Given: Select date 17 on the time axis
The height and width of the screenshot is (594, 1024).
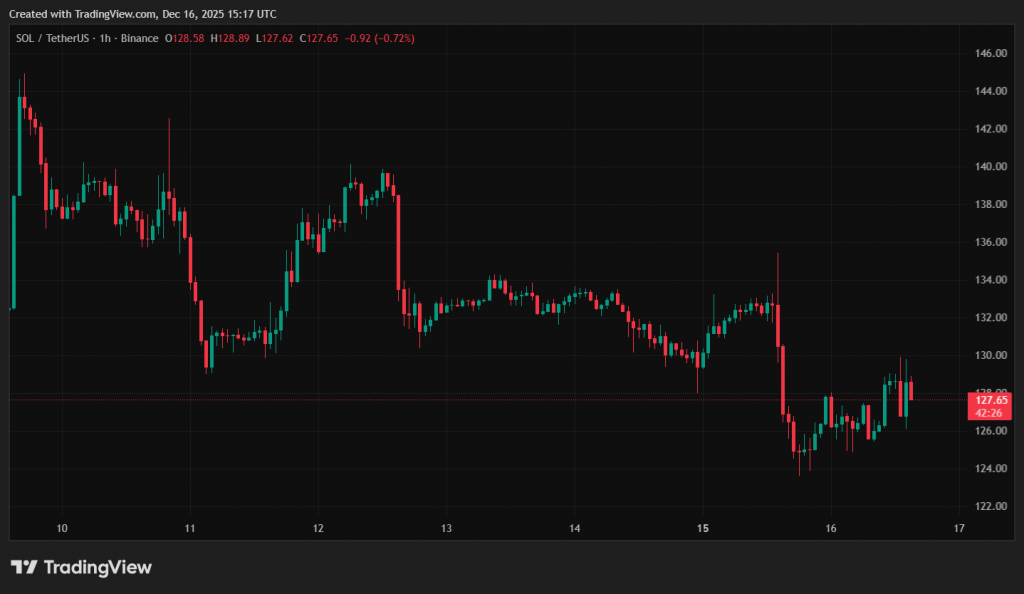Looking at the screenshot, I should click(959, 528).
